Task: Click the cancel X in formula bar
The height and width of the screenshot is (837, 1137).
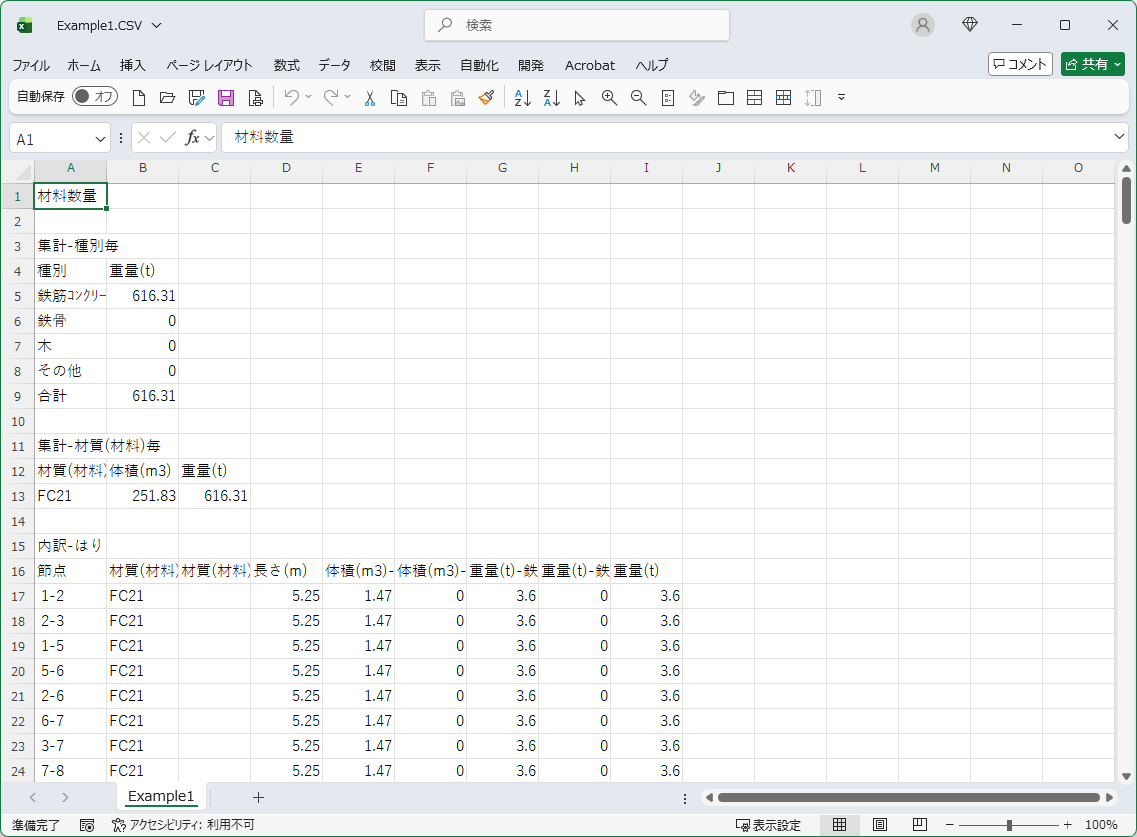Action: coord(144,138)
